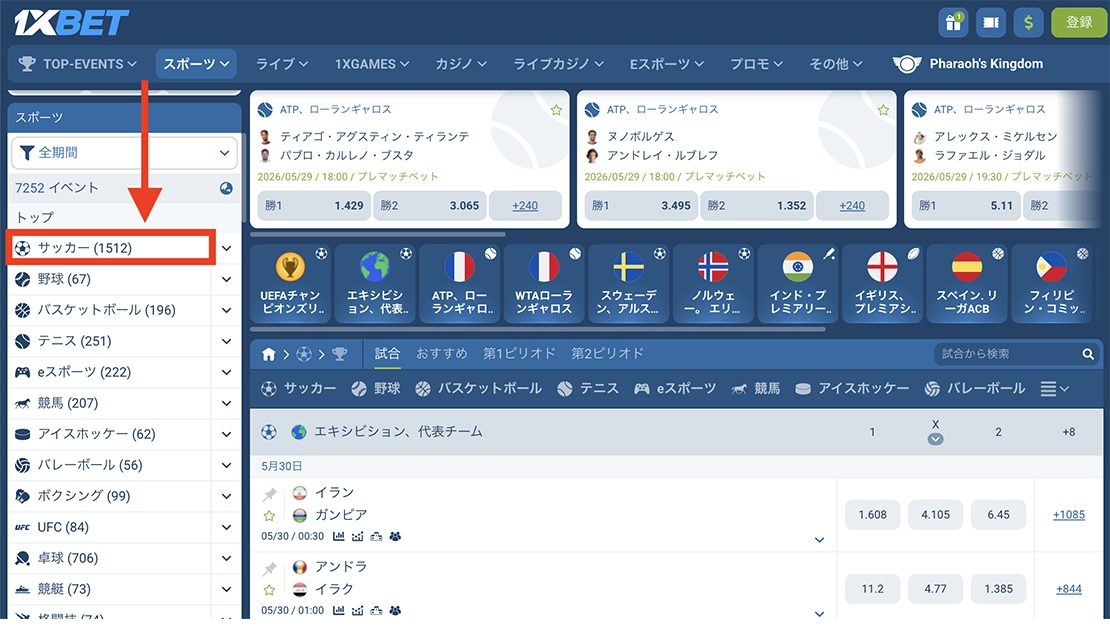The height and width of the screenshot is (629, 1110).
Task: Open the TOP-EVENTS menu
Action: pos(78,64)
